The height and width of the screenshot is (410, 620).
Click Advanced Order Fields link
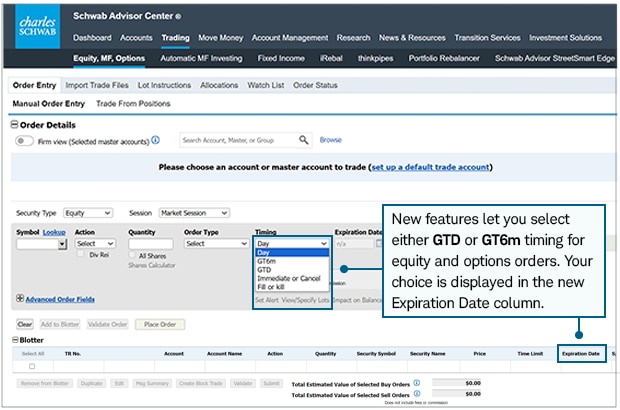(60, 299)
